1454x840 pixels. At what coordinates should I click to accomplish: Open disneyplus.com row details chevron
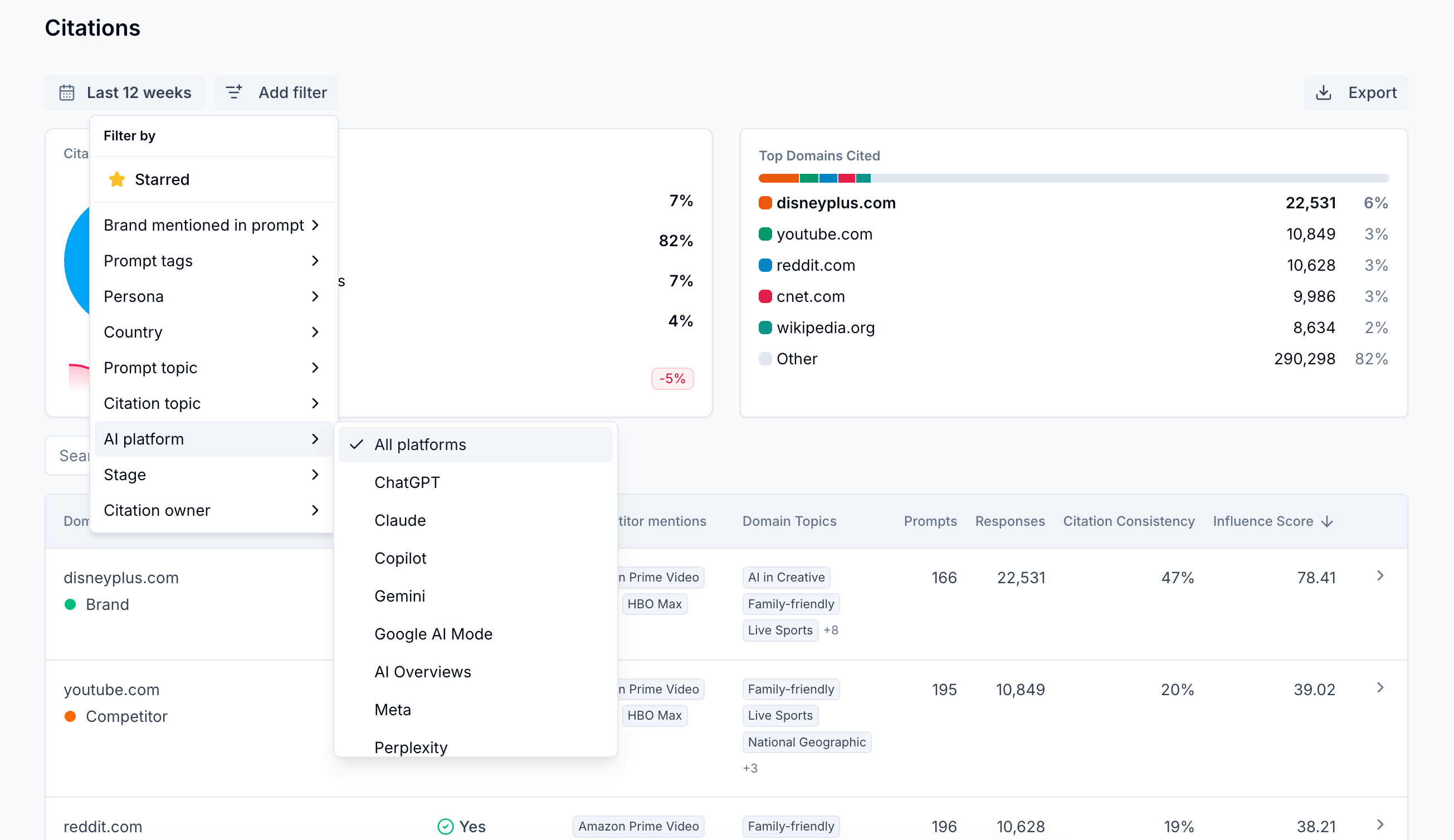pos(1379,576)
